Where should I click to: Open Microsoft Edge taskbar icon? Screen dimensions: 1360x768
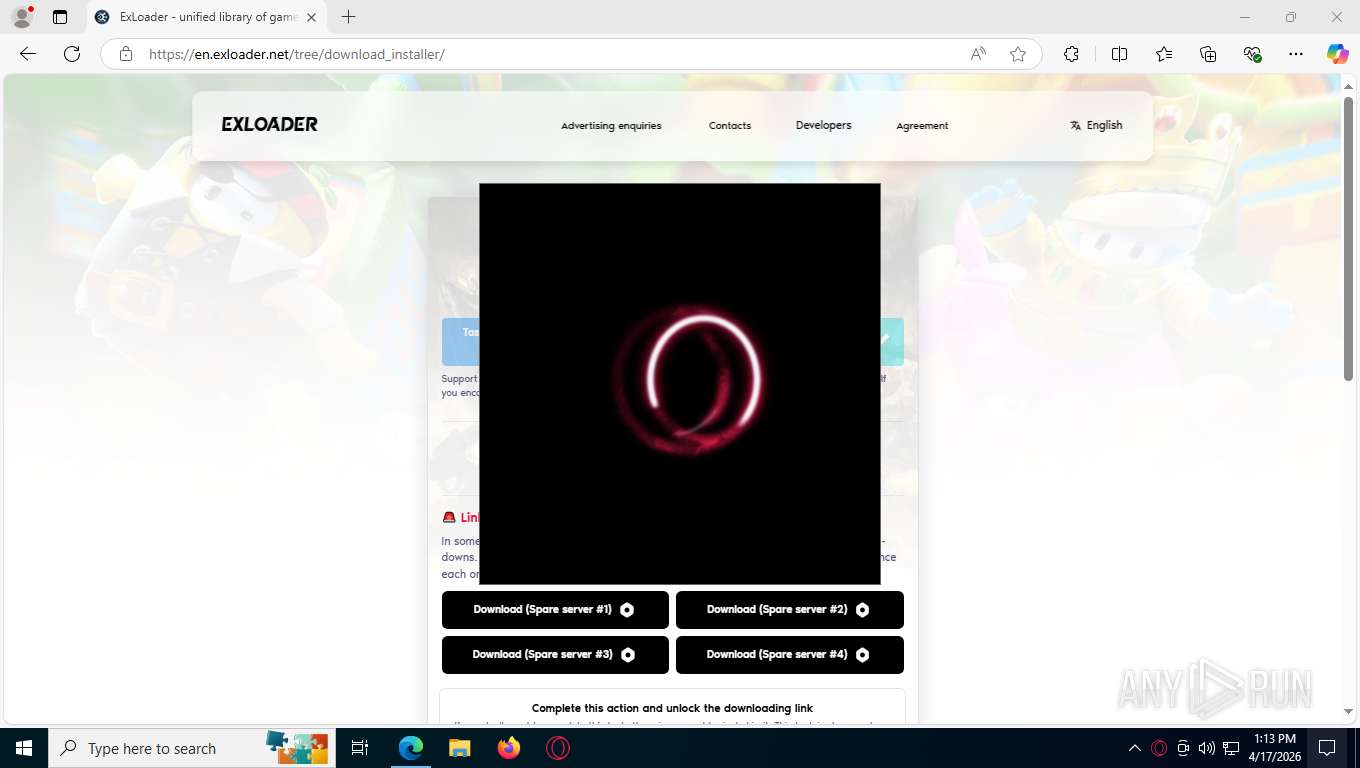(x=410, y=748)
